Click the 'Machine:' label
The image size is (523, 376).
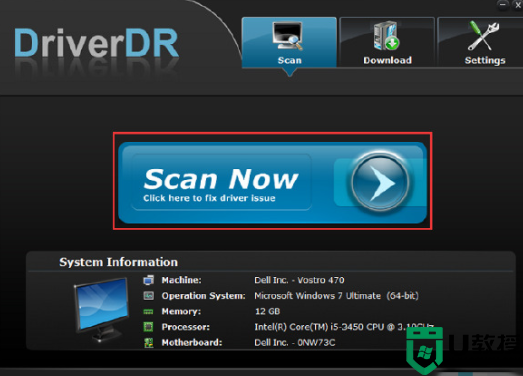pyautogui.click(x=181, y=280)
